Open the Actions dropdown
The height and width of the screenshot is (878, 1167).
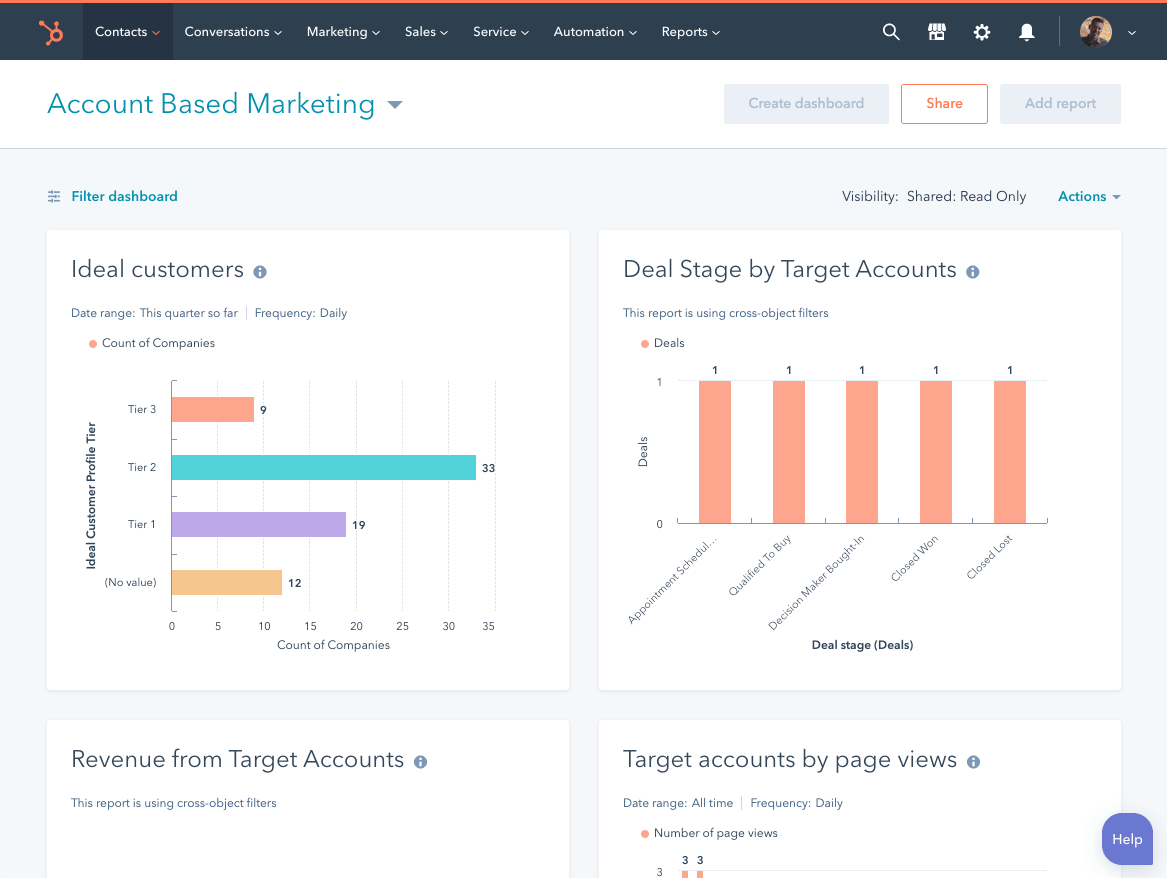tap(1089, 197)
